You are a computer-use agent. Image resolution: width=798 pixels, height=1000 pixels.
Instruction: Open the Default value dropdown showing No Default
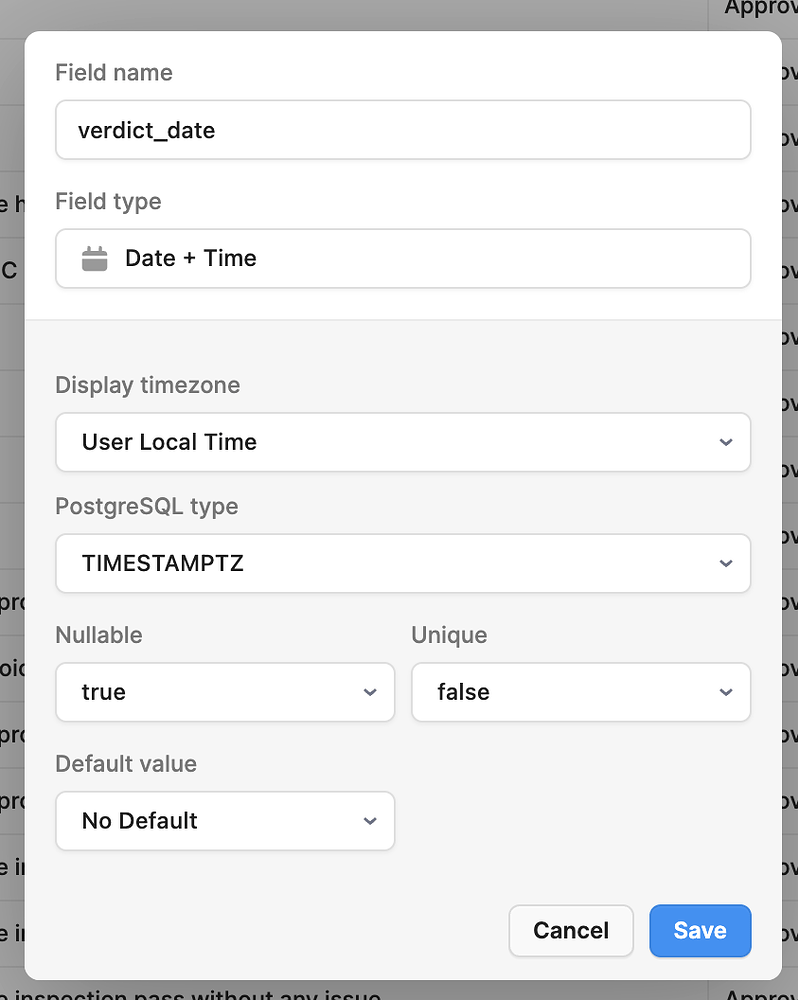pyautogui.click(x=225, y=821)
